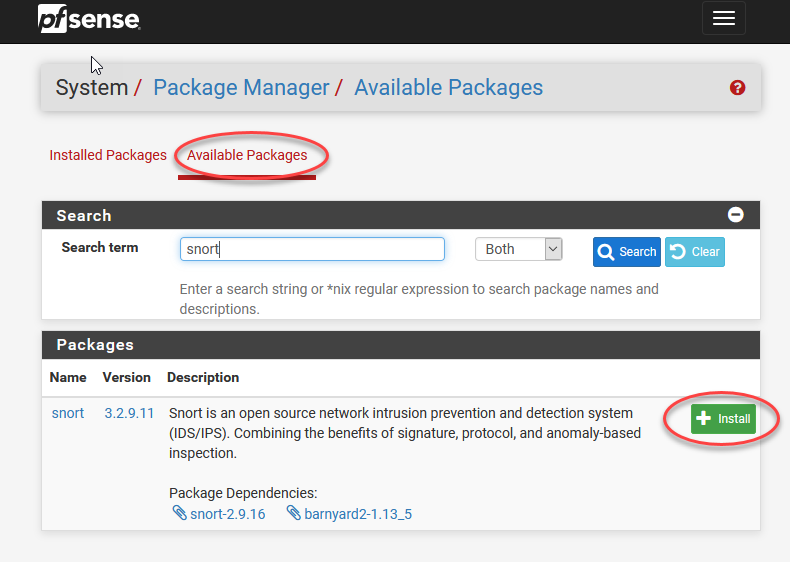Open the red help question mark icon
Image resolution: width=790 pixels, height=562 pixels.
pos(737,88)
